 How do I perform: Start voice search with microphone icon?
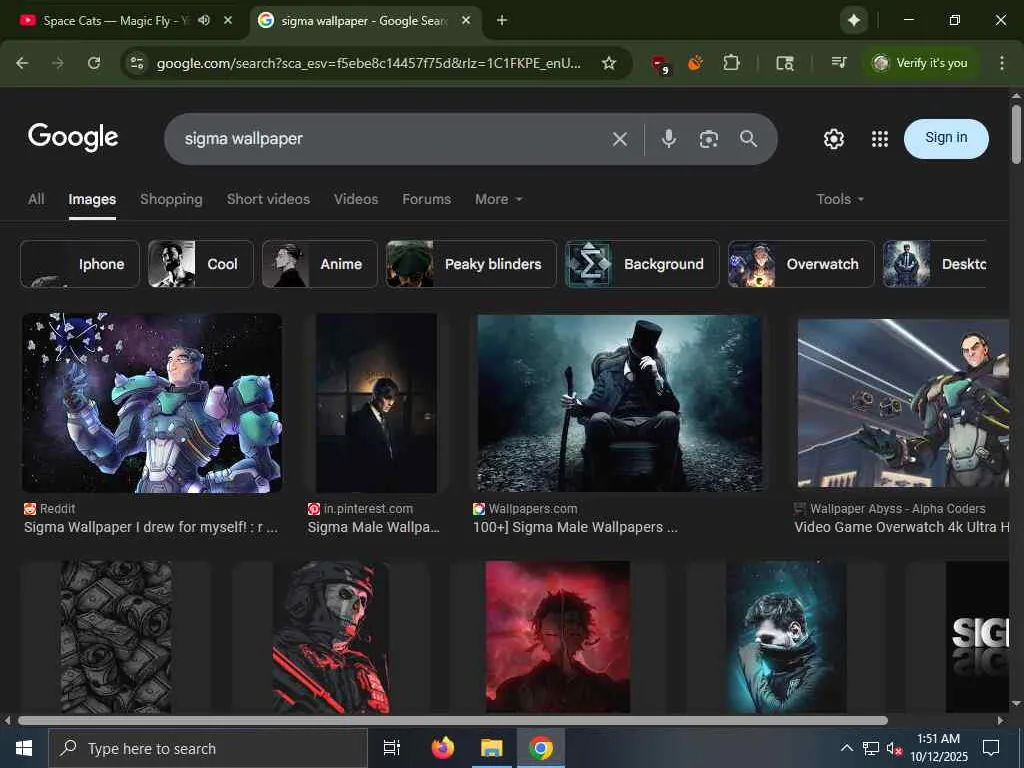tap(669, 138)
